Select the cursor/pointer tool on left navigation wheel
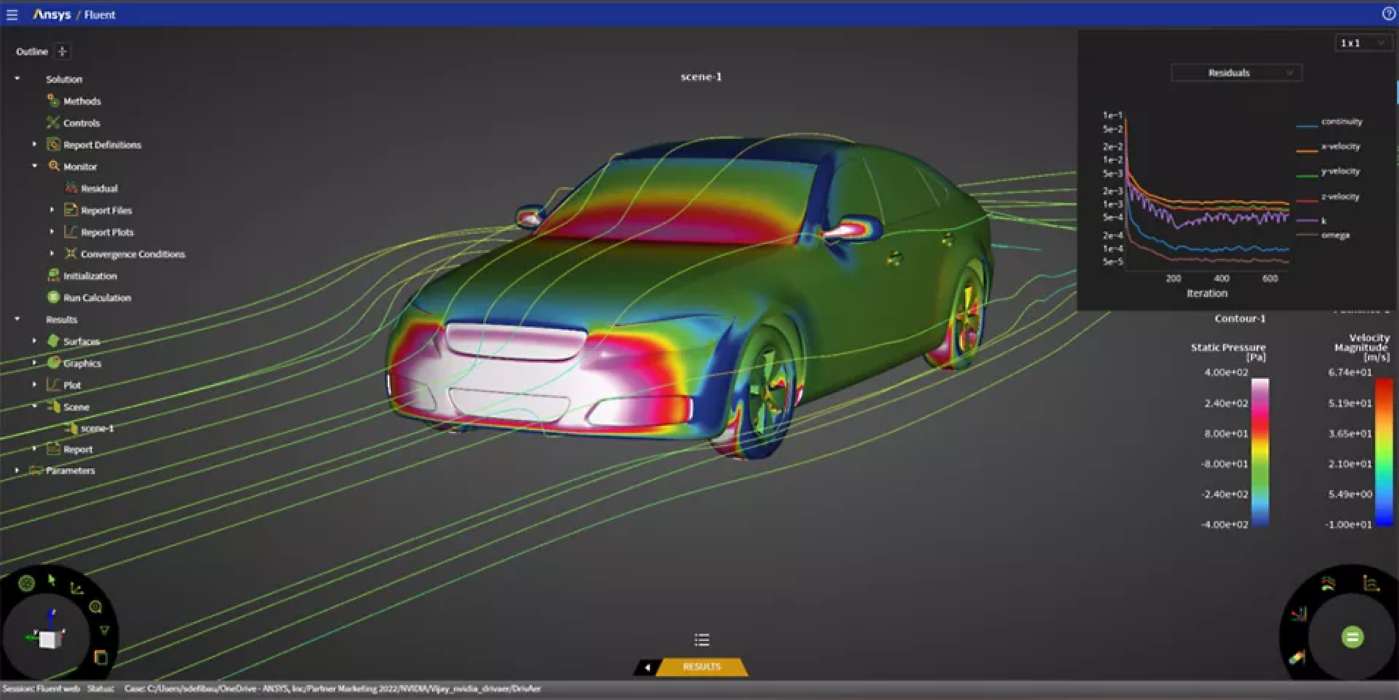 52,580
